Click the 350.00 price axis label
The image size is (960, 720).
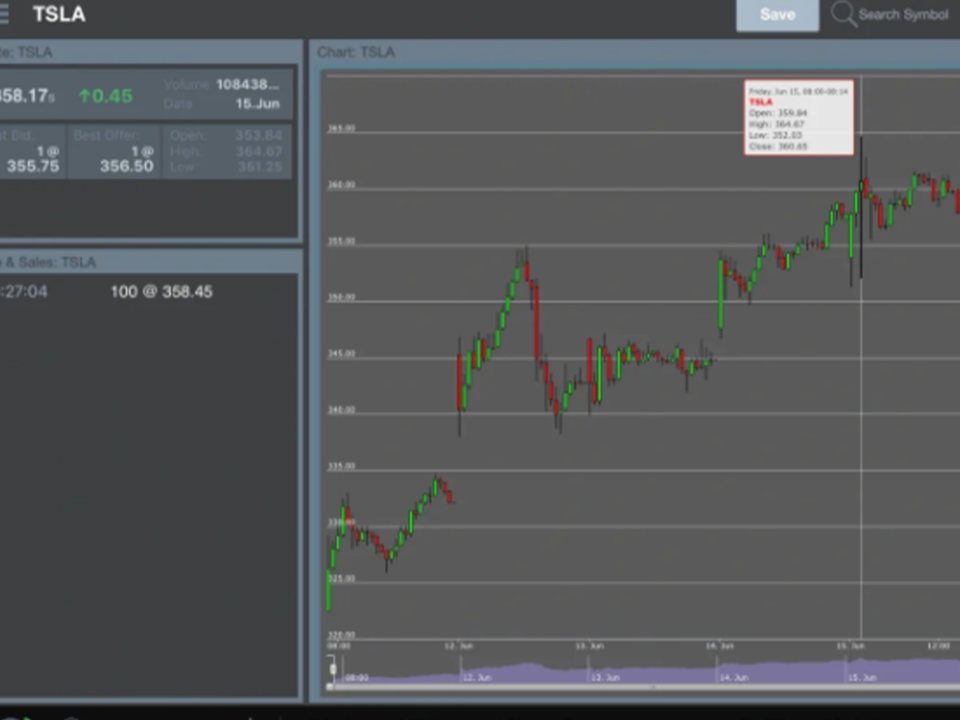pyautogui.click(x=341, y=298)
